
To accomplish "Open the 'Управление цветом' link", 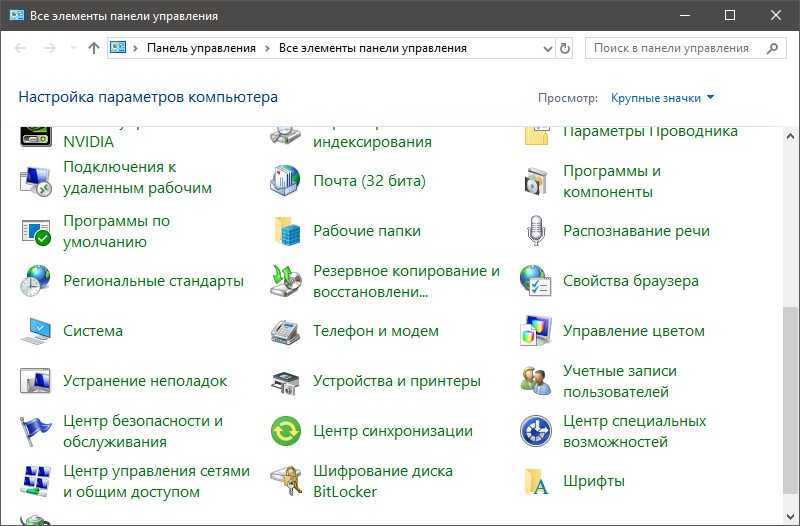I will pyautogui.click(x=634, y=331).
